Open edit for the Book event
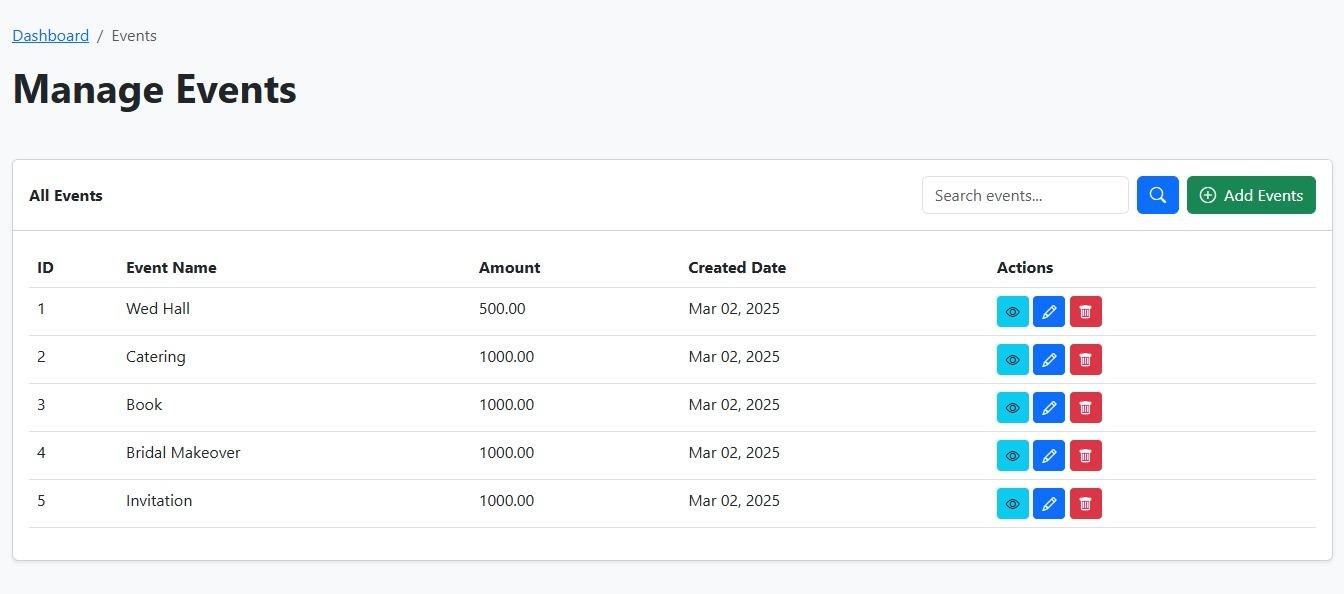Screen dimensions: 1344x594 coord(1048,408)
